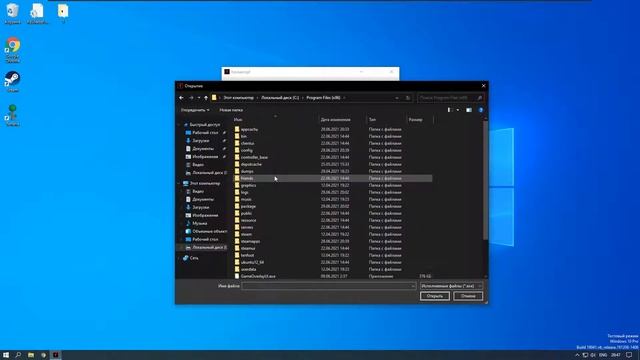Go up one folder level with up arrow

click(206, 98)
